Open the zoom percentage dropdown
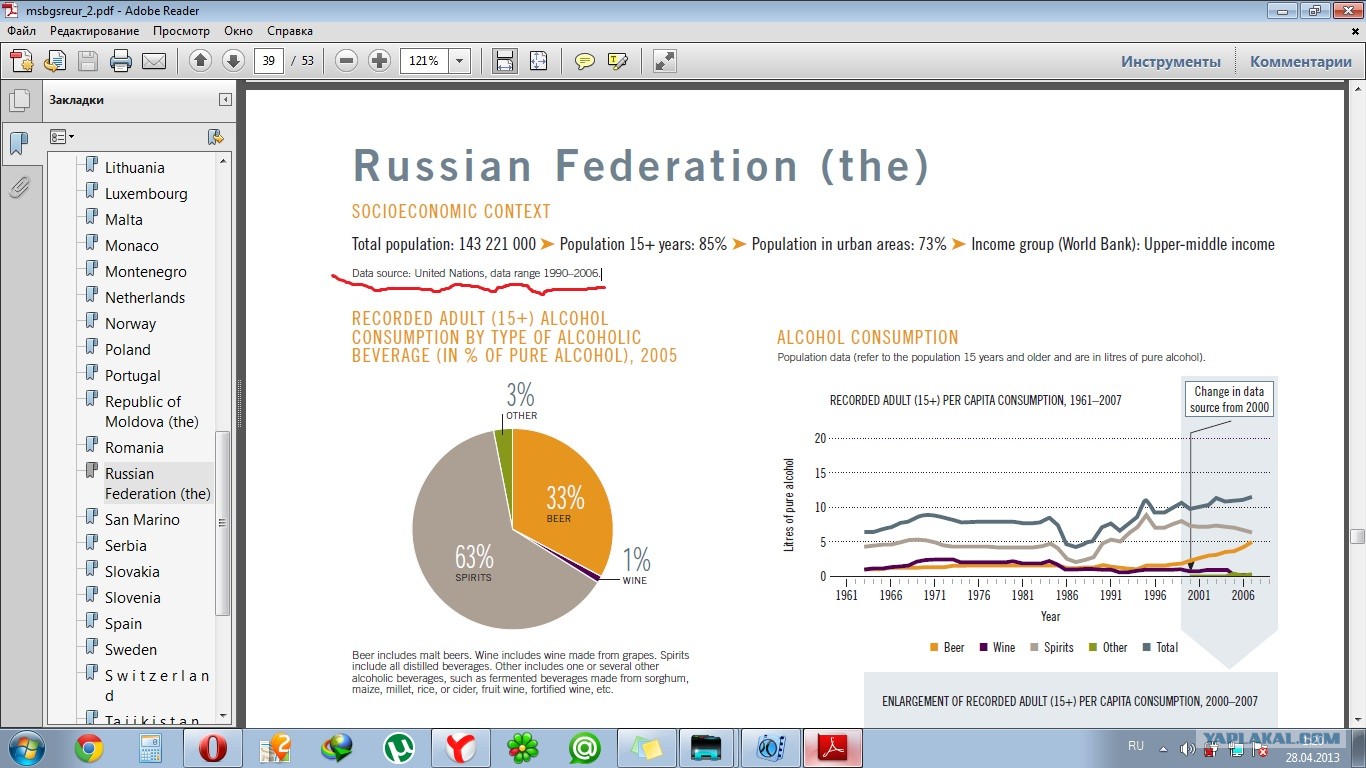Image resolution: width=1366 pixels, height=768 pixels. pos(460,61)
